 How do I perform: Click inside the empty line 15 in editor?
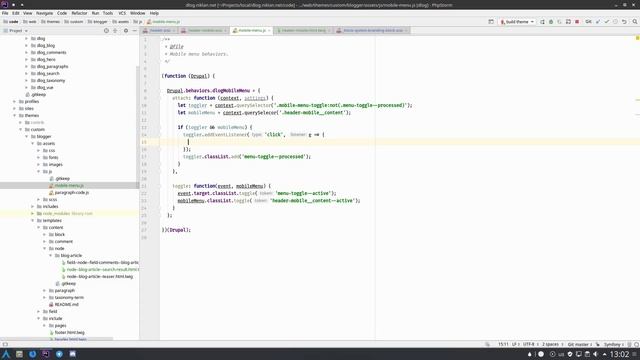coord(400,142)
